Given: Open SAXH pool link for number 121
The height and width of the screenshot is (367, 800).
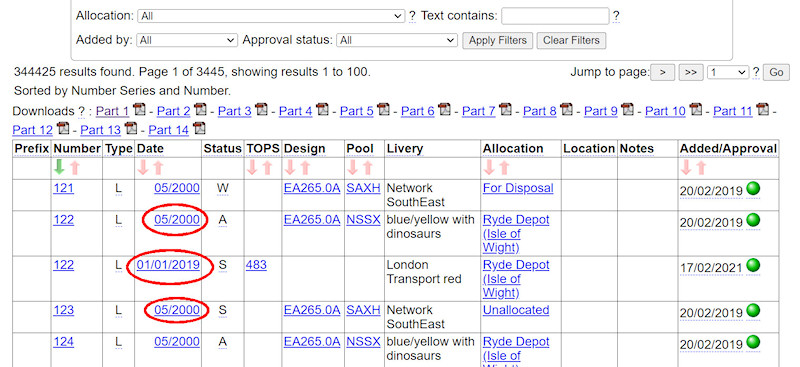Looking at the screenshot, I should (x=363, y=188).
